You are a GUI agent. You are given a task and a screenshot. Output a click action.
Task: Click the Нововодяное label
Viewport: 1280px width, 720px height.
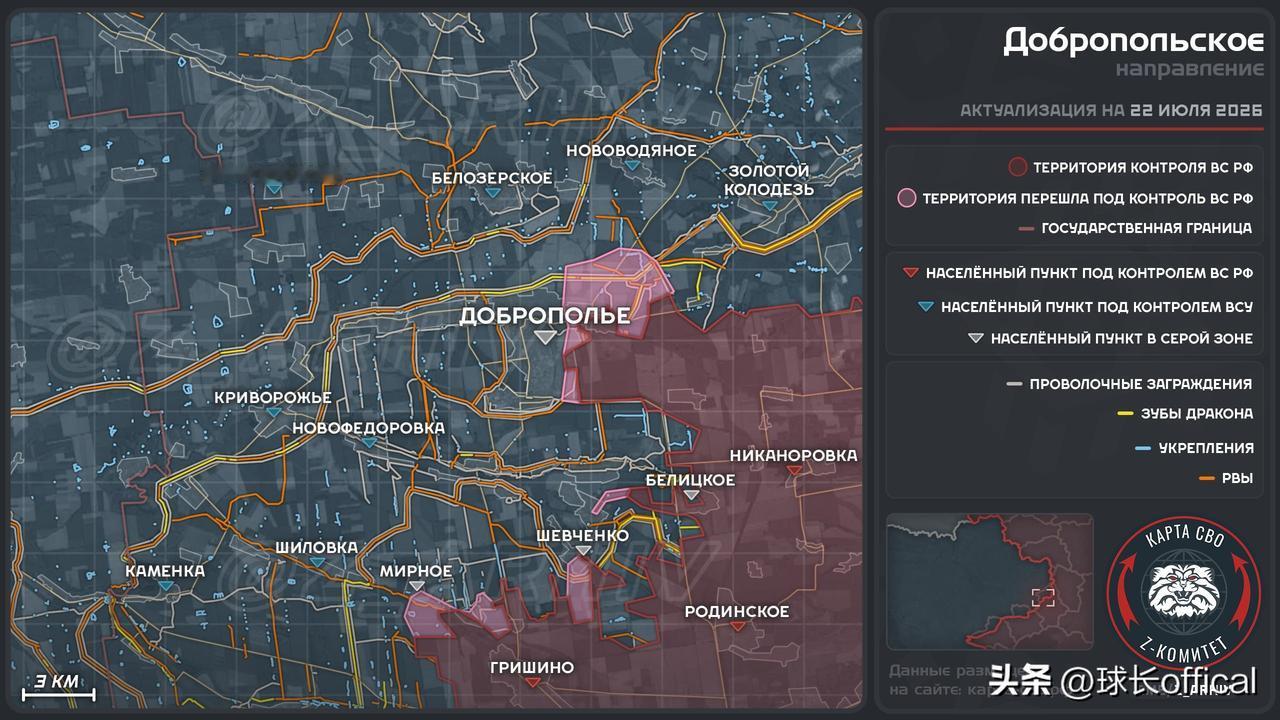coord(632,150)
